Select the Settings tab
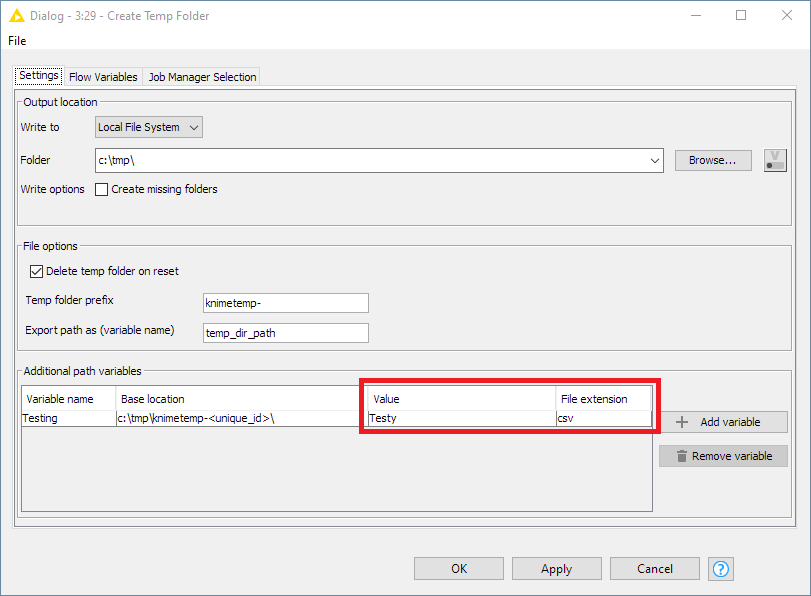Viewport: 811px width, 596px height. (39, 76)
